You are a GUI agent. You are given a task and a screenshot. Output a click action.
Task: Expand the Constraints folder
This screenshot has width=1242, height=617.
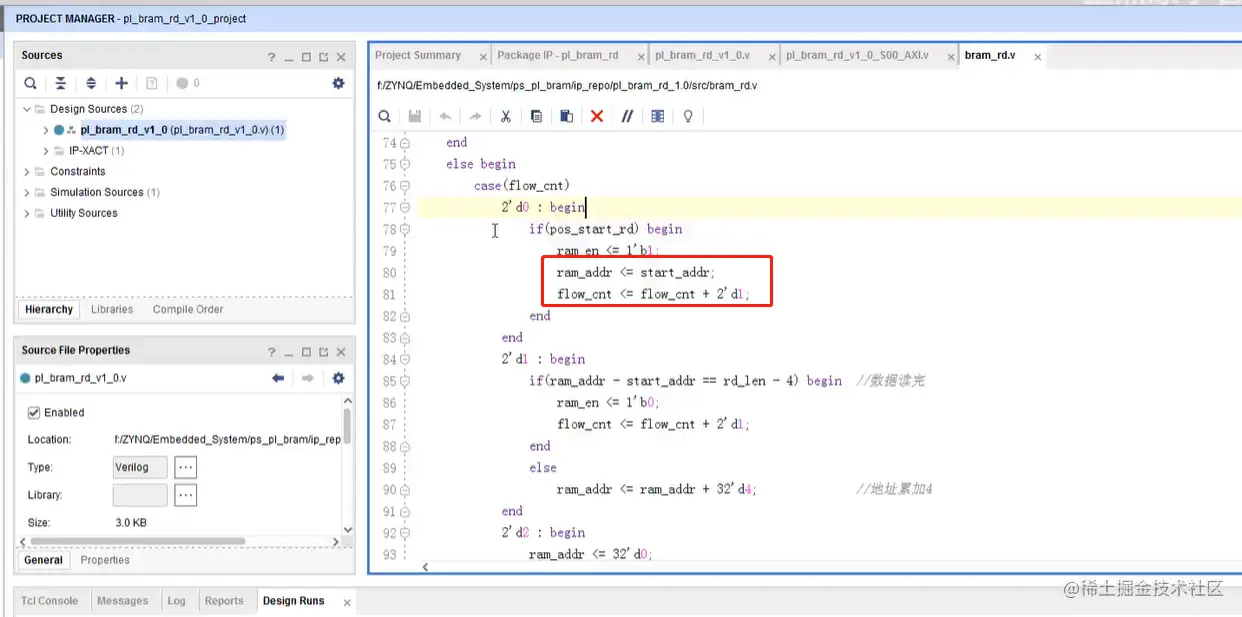pyautogui.click(x=26, y=172)
